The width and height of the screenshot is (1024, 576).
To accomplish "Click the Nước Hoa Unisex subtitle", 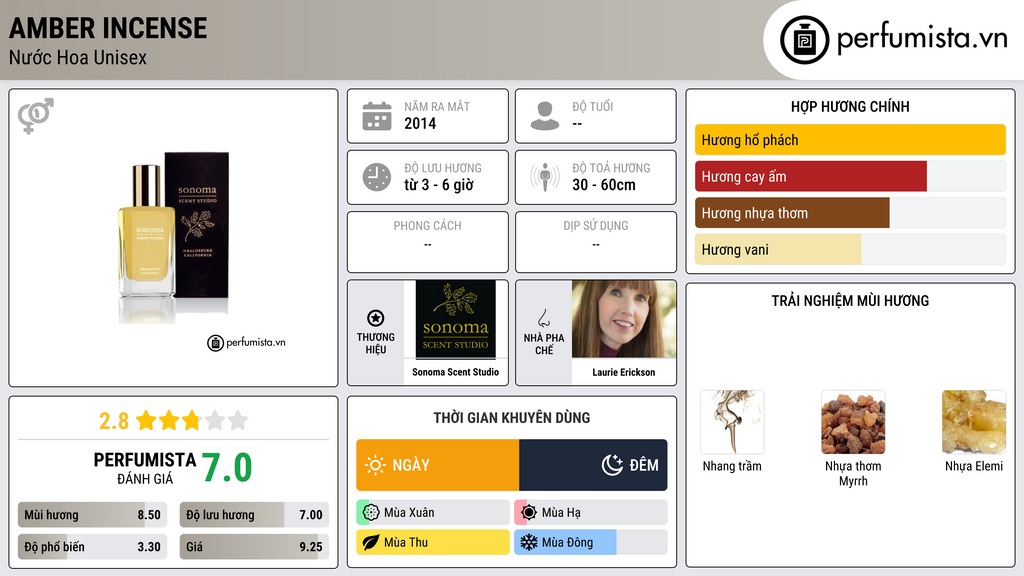I will tap(78, 57).
